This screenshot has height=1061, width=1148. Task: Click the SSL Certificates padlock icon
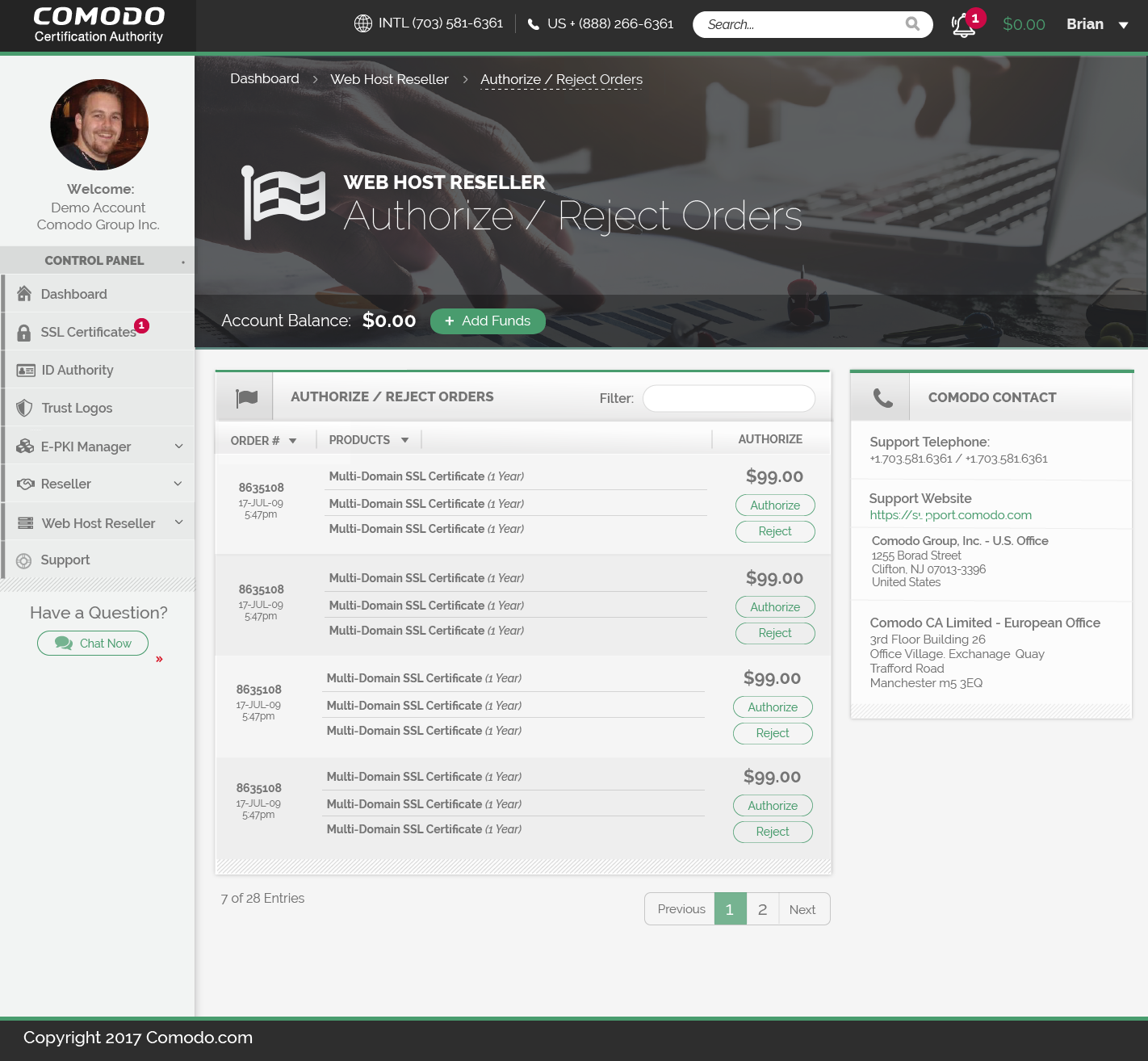[x=24, y=333]
